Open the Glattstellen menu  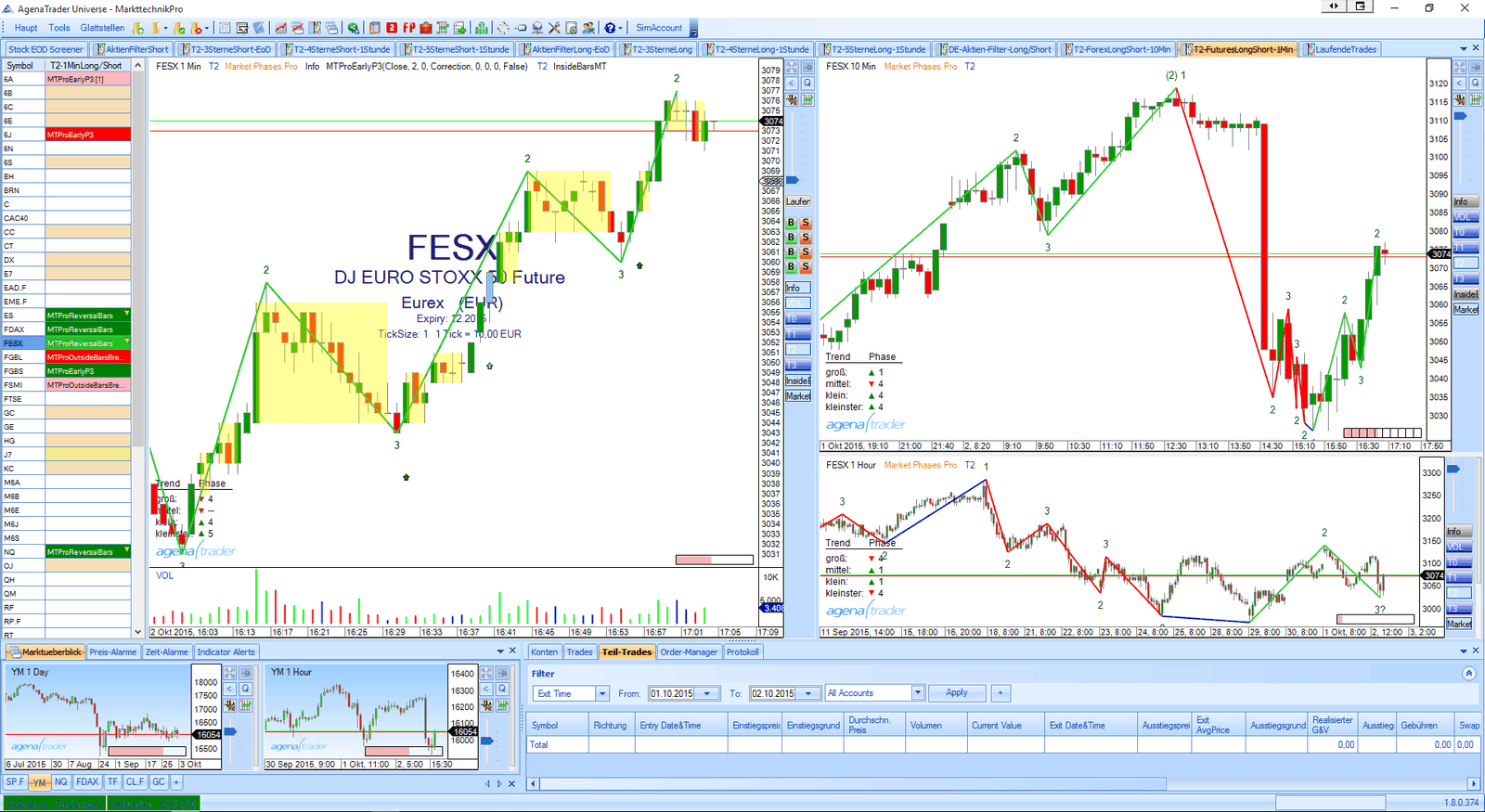click(102, 28)
